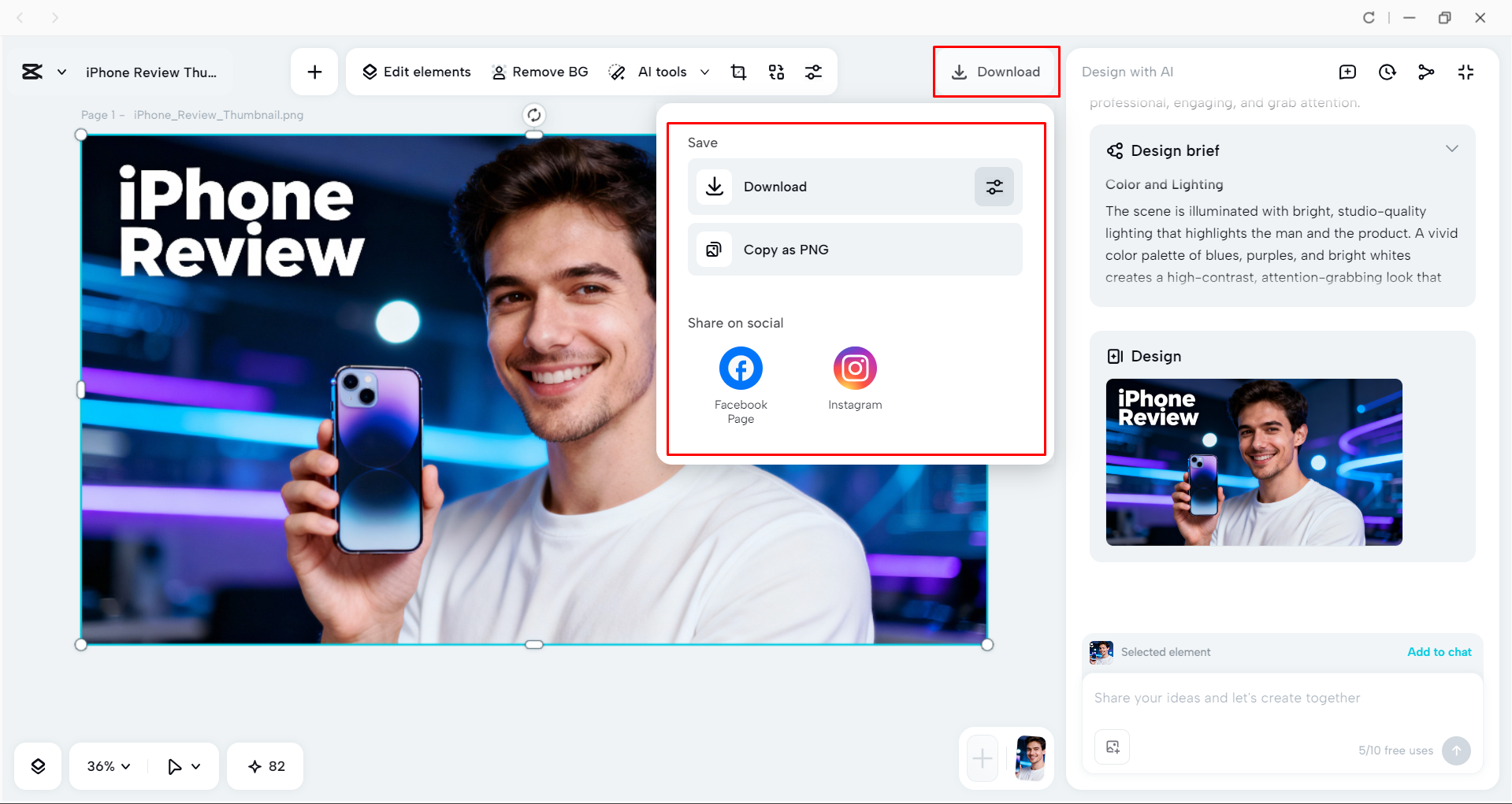
Task: Click the Copy as PNG icon
Action: [714, 250]
